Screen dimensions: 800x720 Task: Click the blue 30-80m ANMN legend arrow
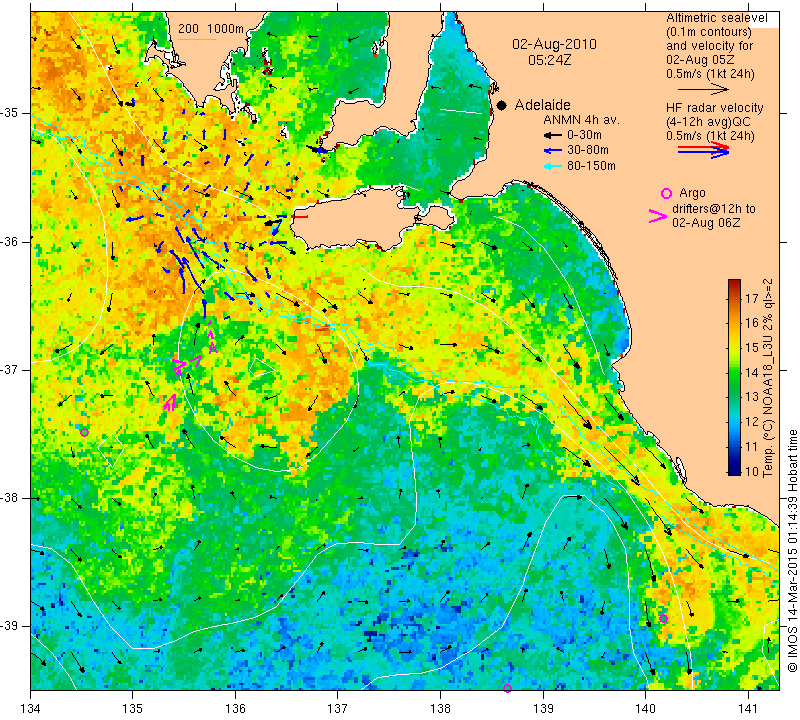[x=552, y=151]
